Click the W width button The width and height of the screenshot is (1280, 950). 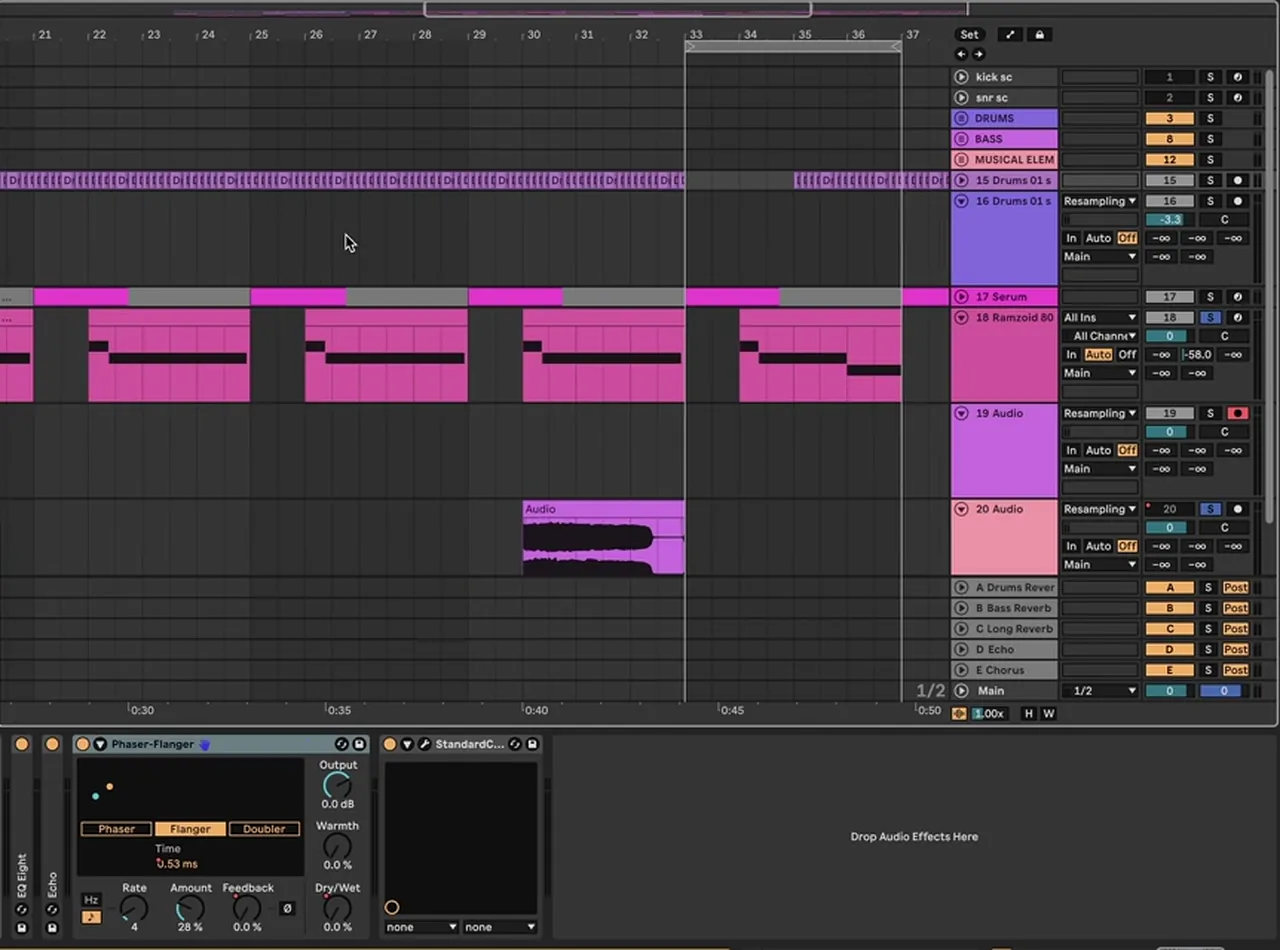coord(1049,714)
